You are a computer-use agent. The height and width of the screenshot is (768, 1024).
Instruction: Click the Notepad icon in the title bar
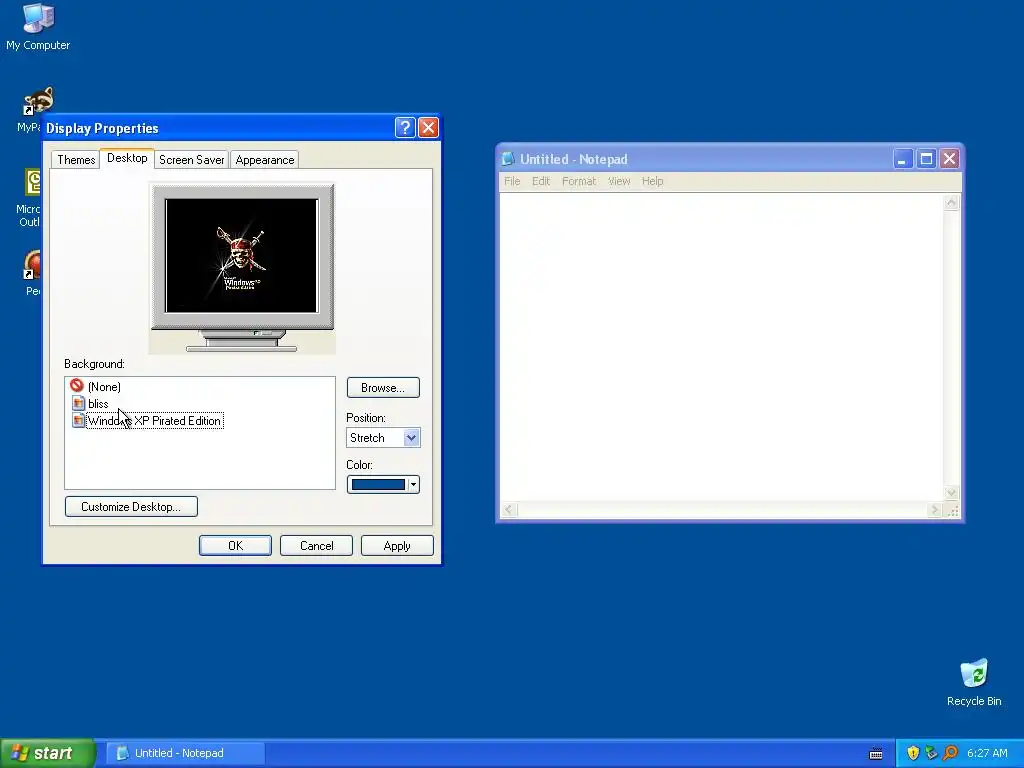[508, 159]
